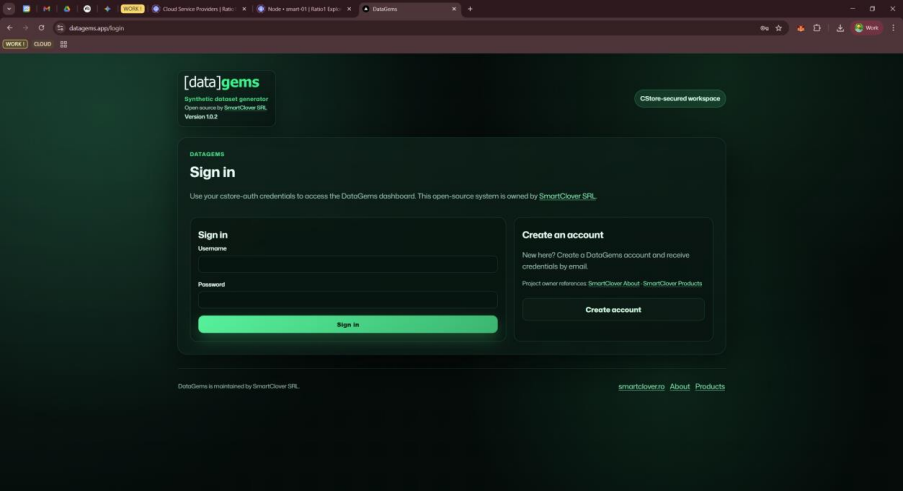Viewport: 903px width, 491px height.
Task: Focus the Username field
Action: pyautogui.click(x=348, y=264)
